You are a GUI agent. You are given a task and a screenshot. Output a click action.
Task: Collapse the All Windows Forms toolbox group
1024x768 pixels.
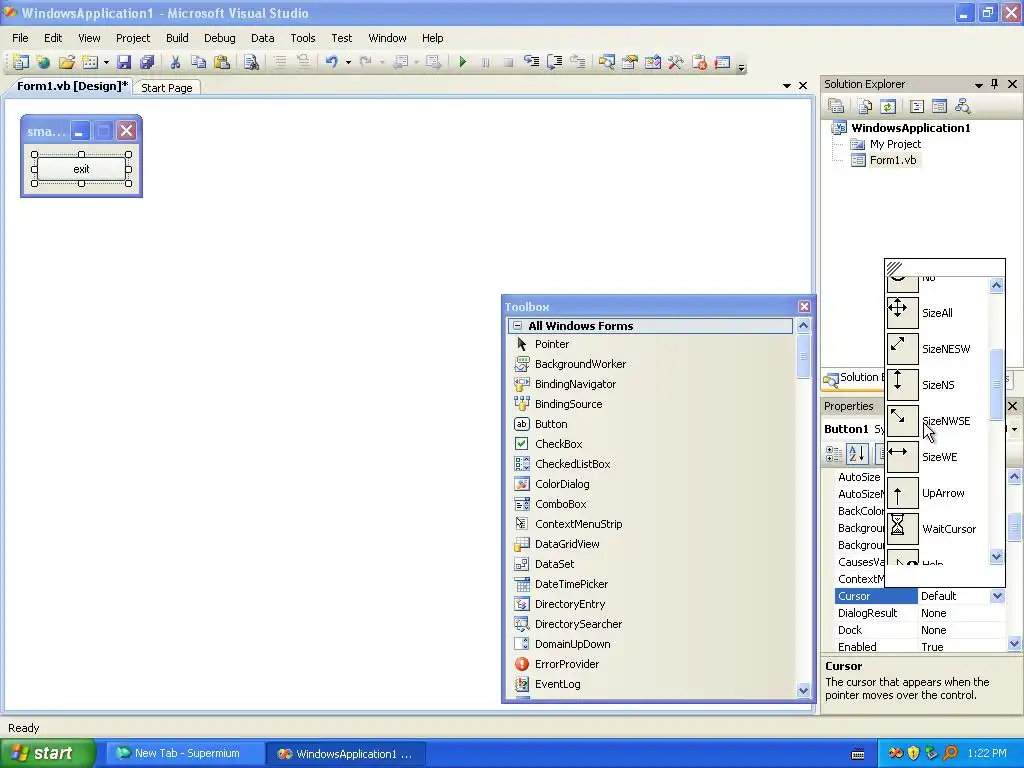coord(518,325)
